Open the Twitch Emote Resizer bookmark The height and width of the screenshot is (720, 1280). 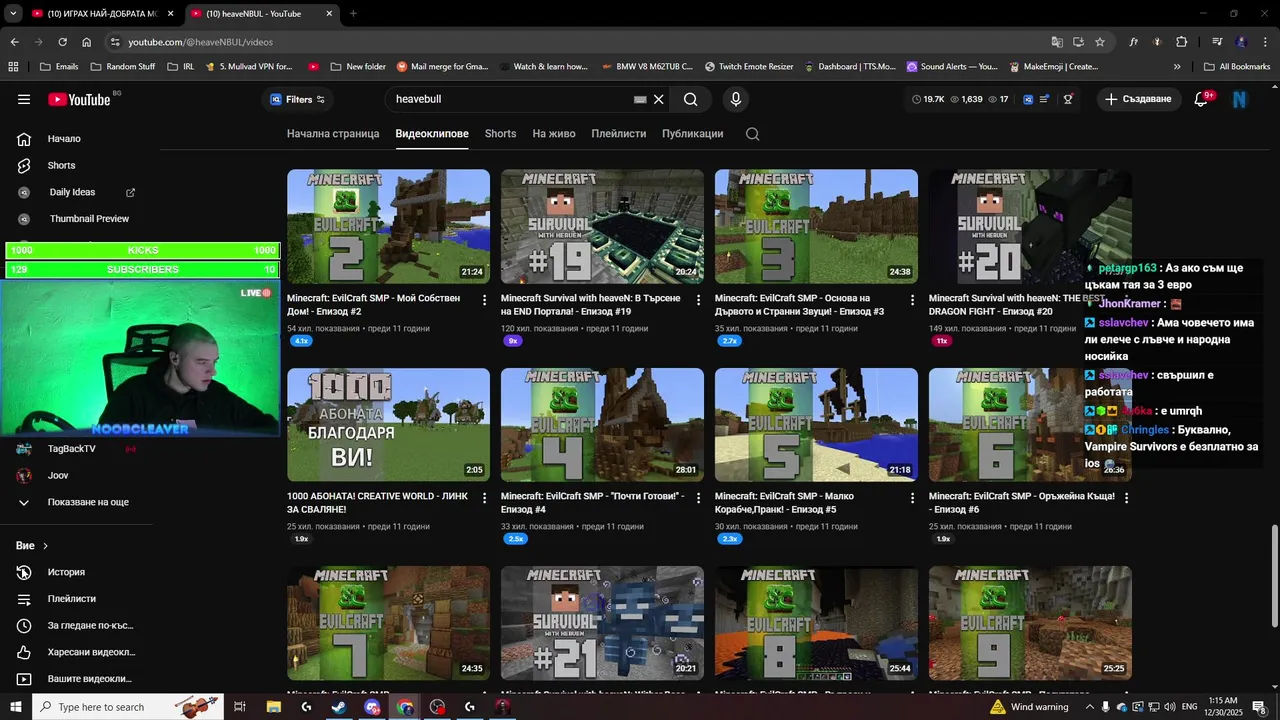(749, 67)
